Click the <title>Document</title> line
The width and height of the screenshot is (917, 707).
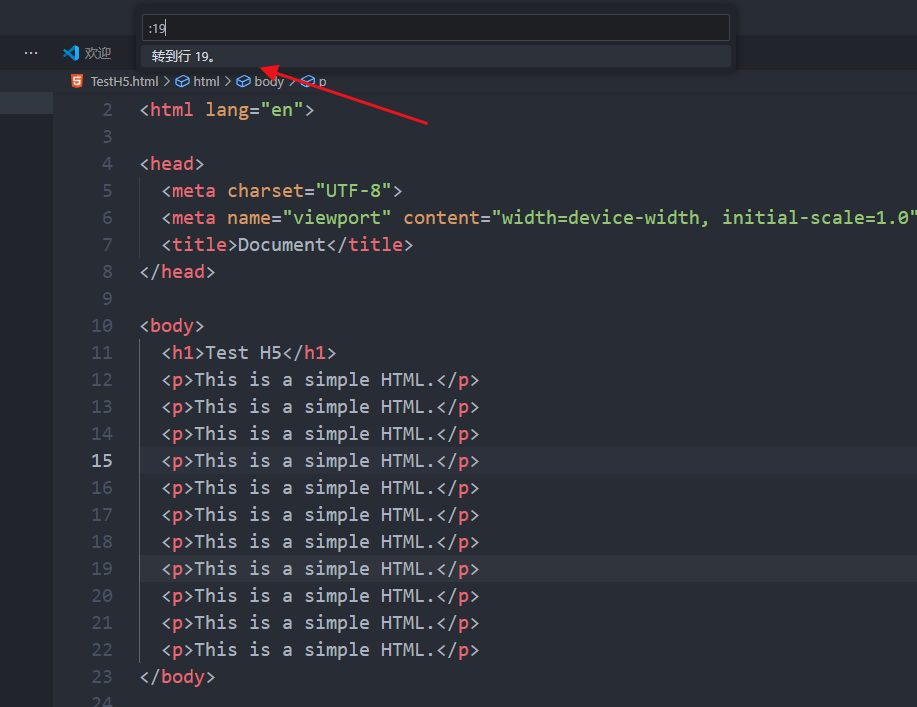point(287,244)
